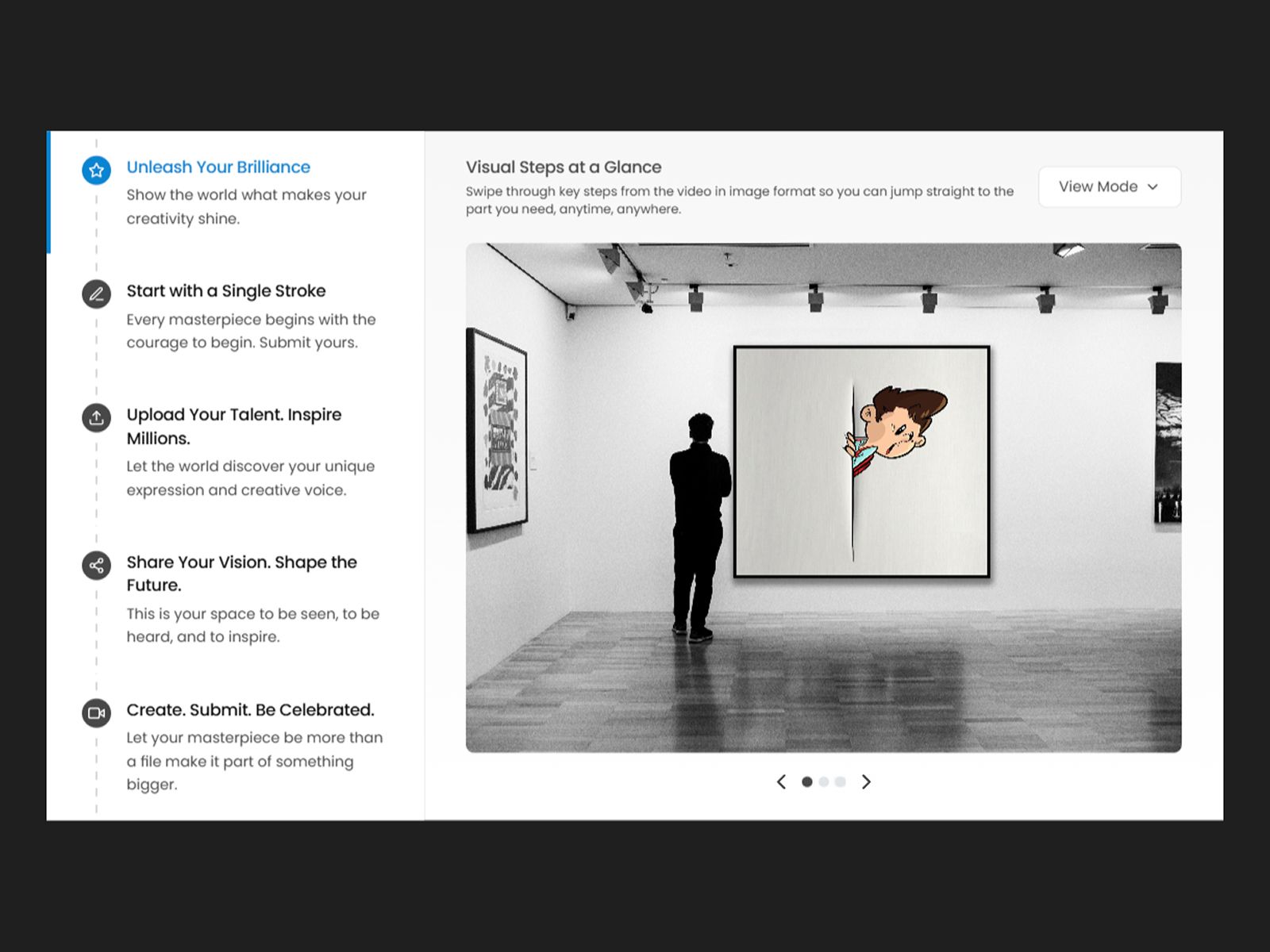Select the third carousel dot indicator
The width and height of the screenshot is (1270, 952).
tap(841, 782)
